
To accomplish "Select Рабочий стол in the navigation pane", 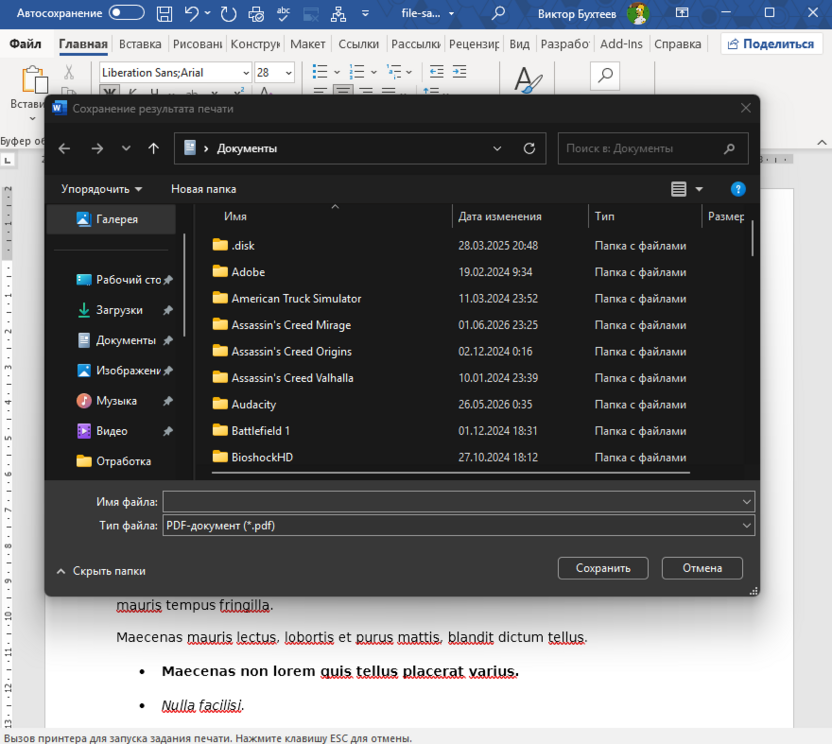I will 124,280.
